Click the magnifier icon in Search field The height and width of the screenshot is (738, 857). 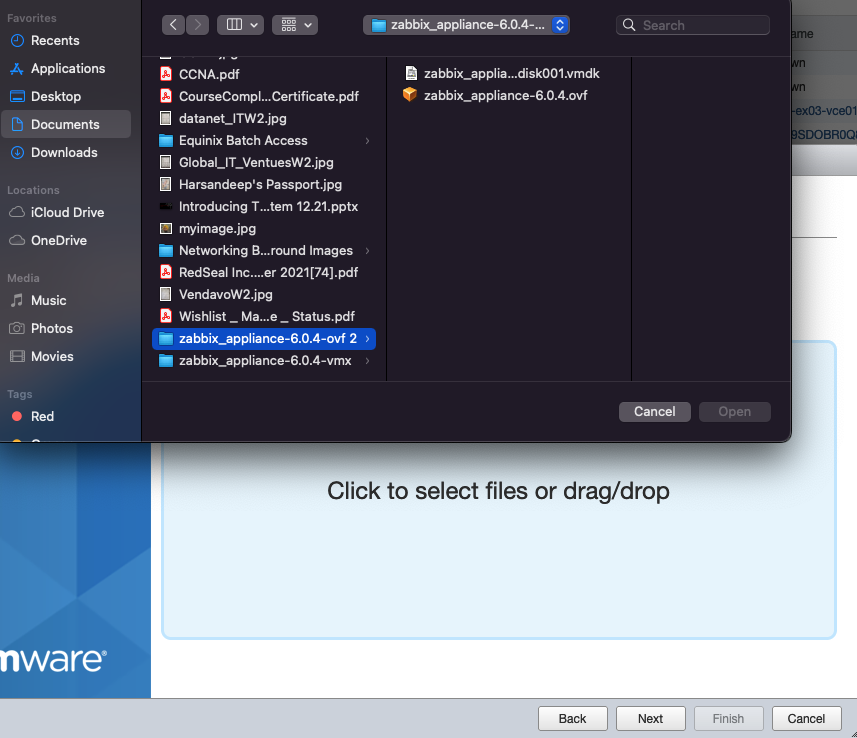pyautogui.click(x=629, y=25)
